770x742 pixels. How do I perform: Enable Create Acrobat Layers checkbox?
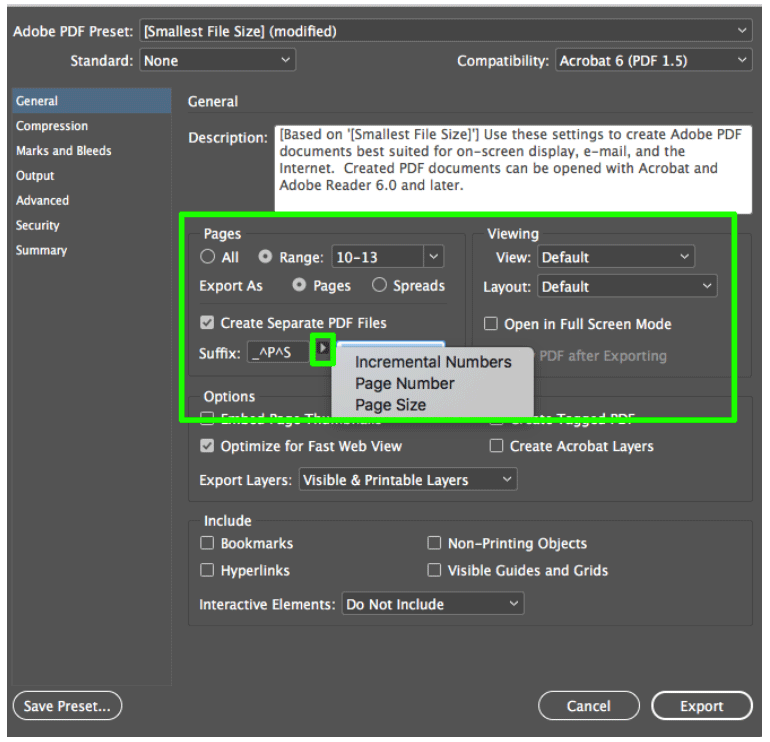[x=496, y=446]
